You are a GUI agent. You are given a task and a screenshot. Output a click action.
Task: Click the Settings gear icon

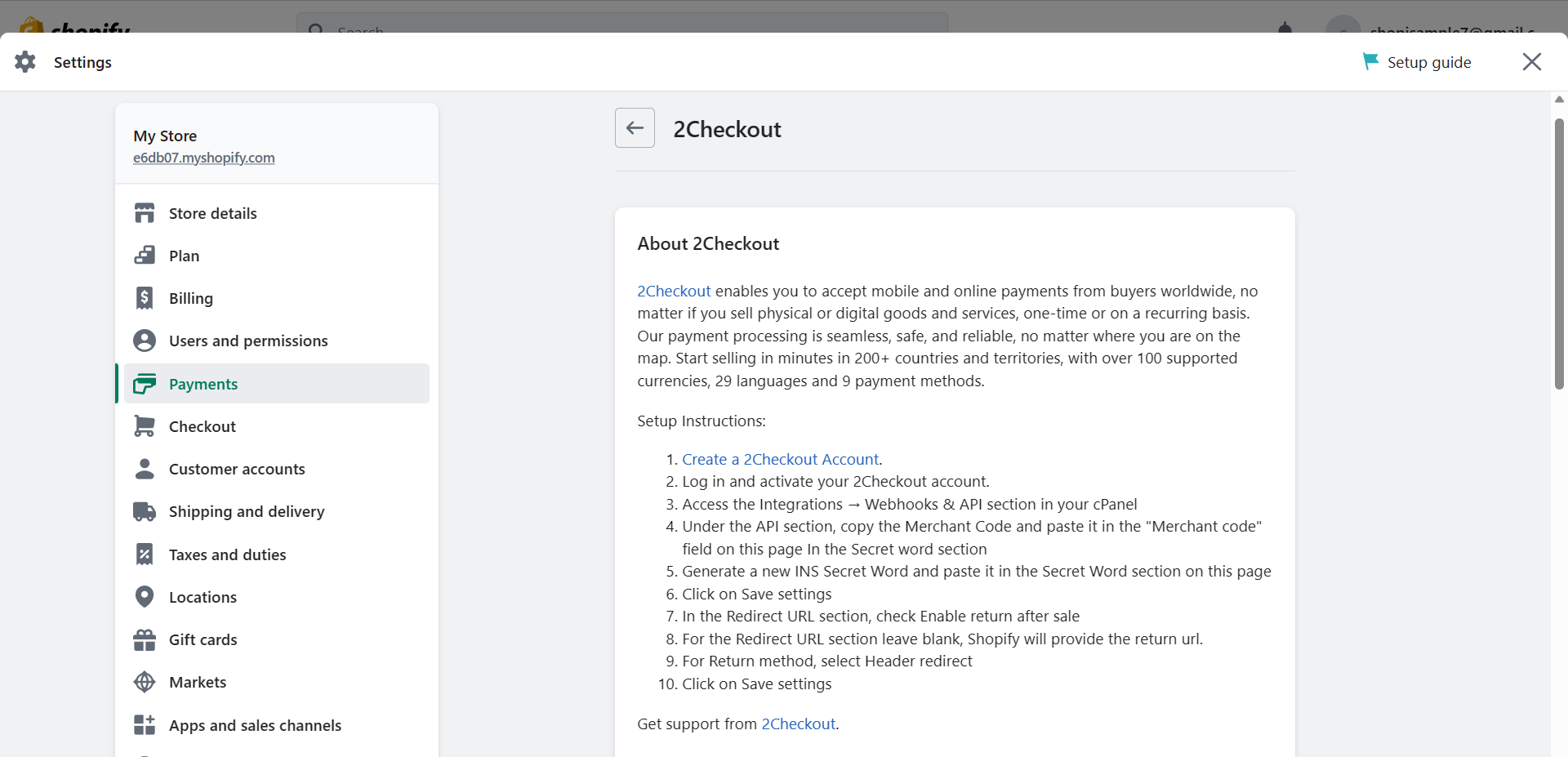pos(25,62)
